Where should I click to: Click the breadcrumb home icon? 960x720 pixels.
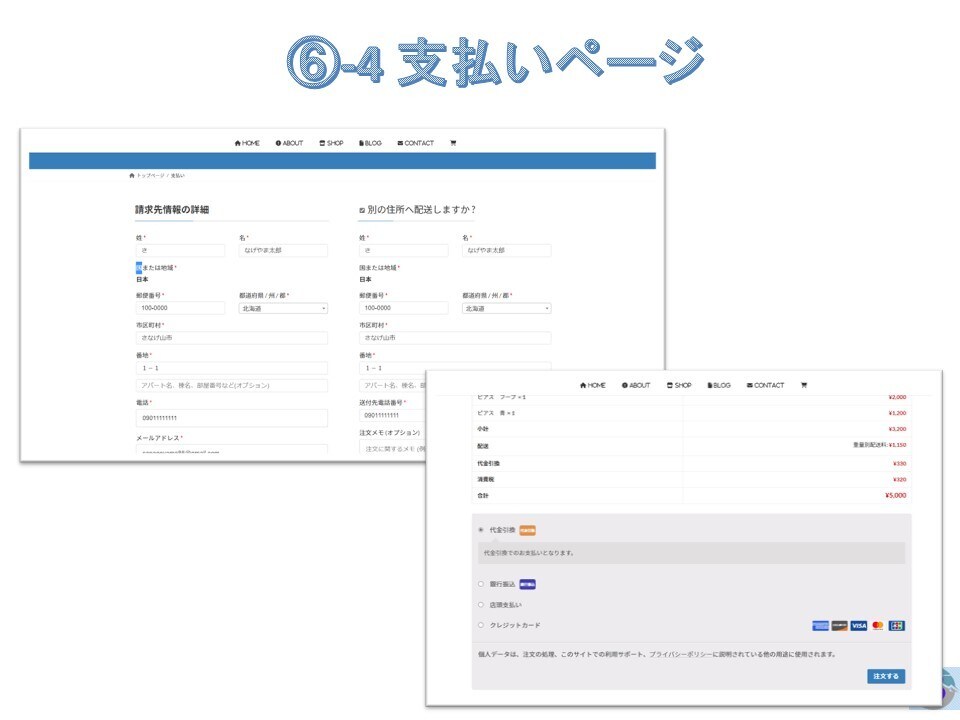pos(132,176)
